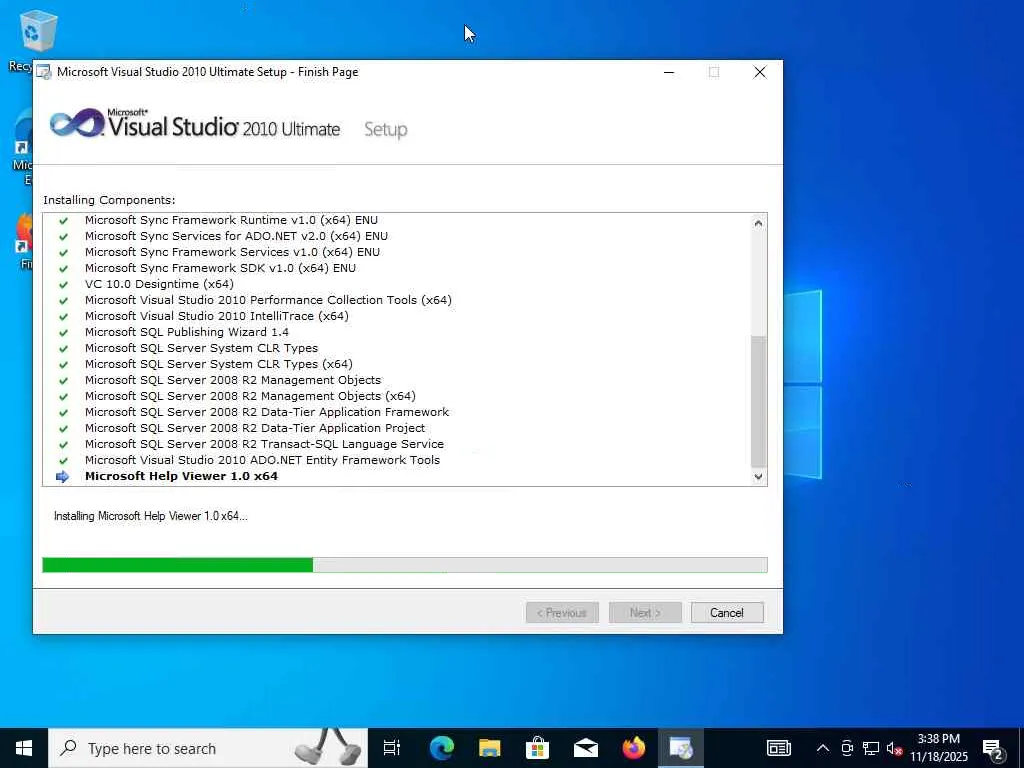Open Task View from the taskbar

[392, 748]
